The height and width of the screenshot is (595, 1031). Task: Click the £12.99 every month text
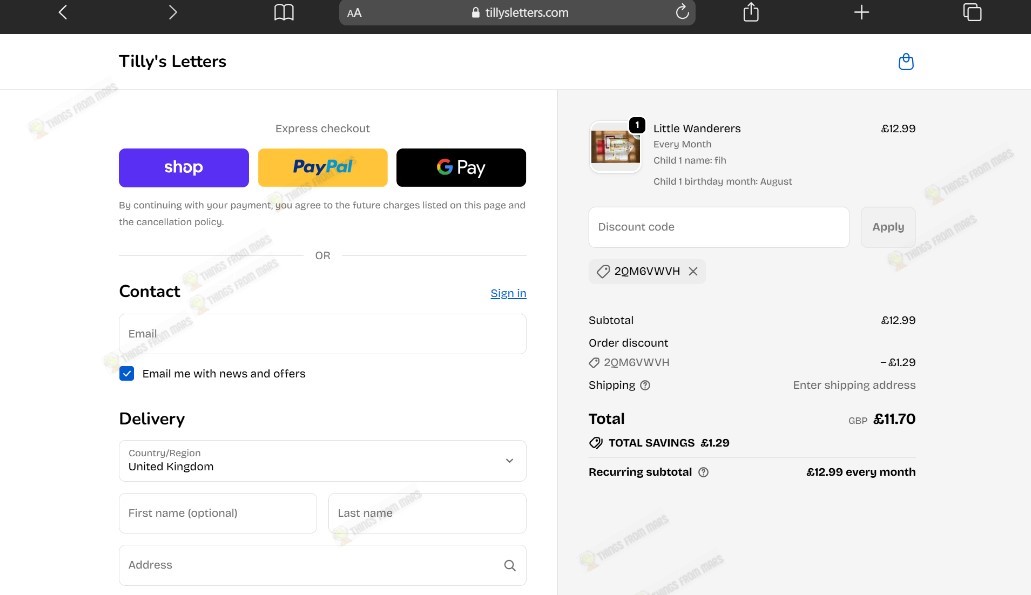click(861, 472)
